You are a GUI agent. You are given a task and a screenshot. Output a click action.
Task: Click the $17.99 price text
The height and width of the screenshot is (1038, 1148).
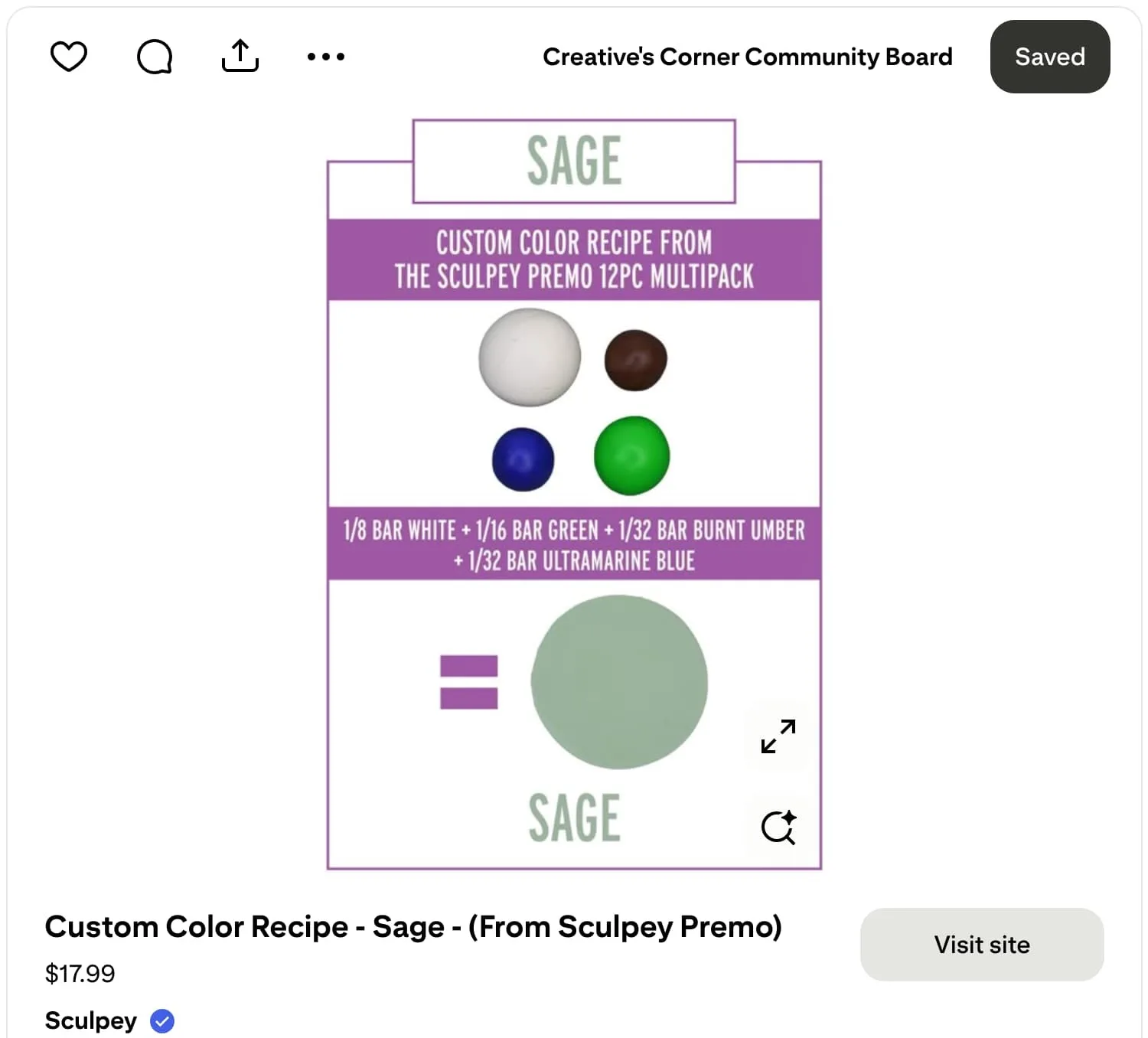click(x=80, y=973)
